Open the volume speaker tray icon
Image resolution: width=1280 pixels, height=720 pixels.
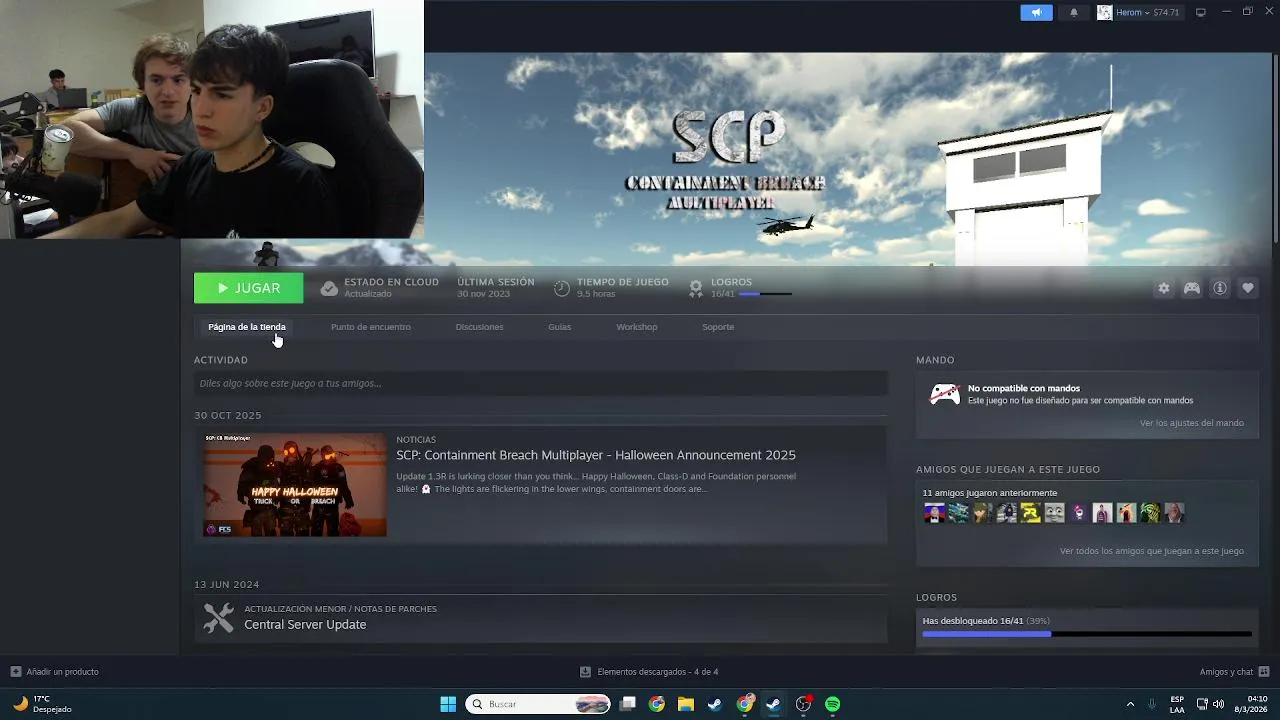pyautogui.click(x=1219, y=704)
